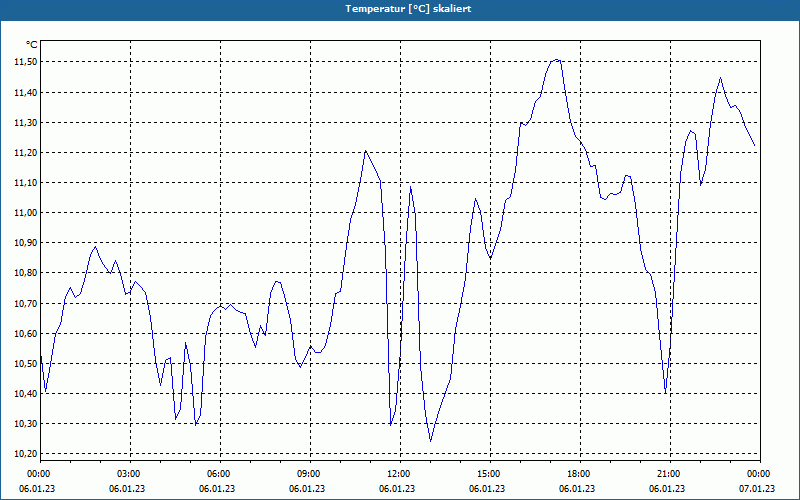Select the 11,50 value on the temperature axis
The width and height of the screenshot is (800, 500).
tap(26, 62)
